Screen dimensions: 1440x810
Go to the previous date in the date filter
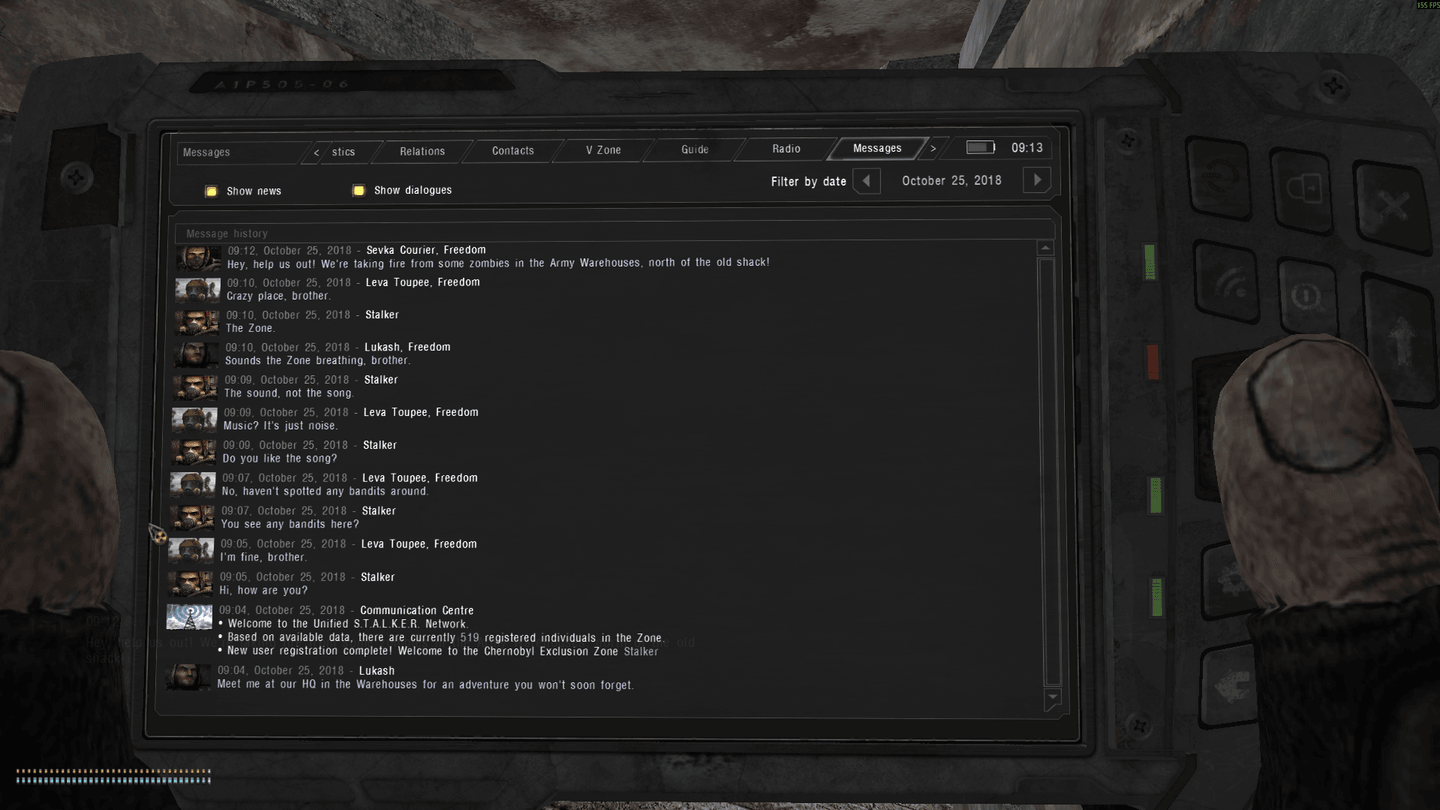click(867, 181)
